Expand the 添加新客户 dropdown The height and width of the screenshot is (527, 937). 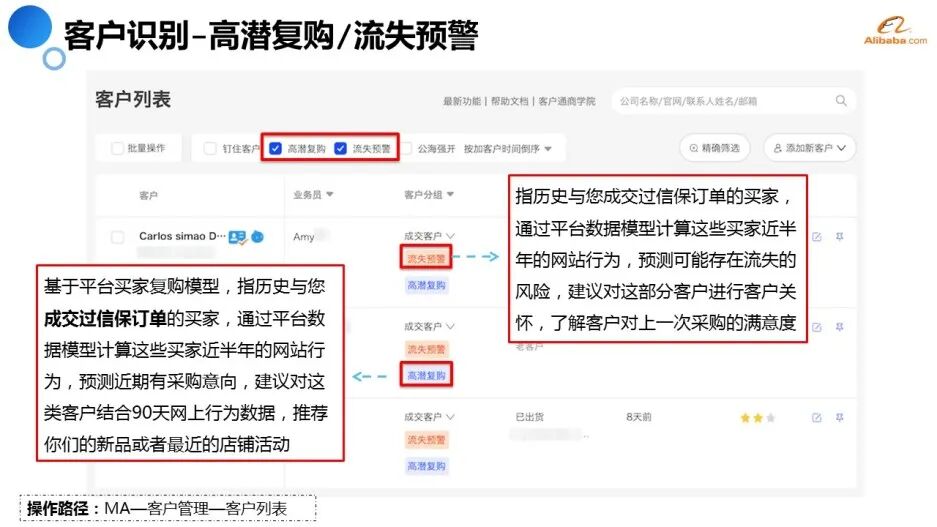tap(810, 148)
